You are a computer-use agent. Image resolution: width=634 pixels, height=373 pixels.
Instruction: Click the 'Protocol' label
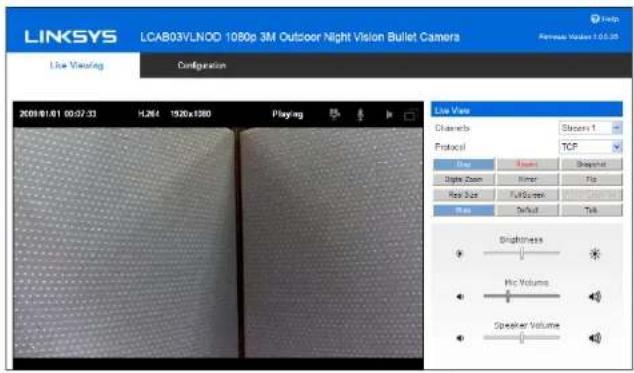click(x=450, y=147)
